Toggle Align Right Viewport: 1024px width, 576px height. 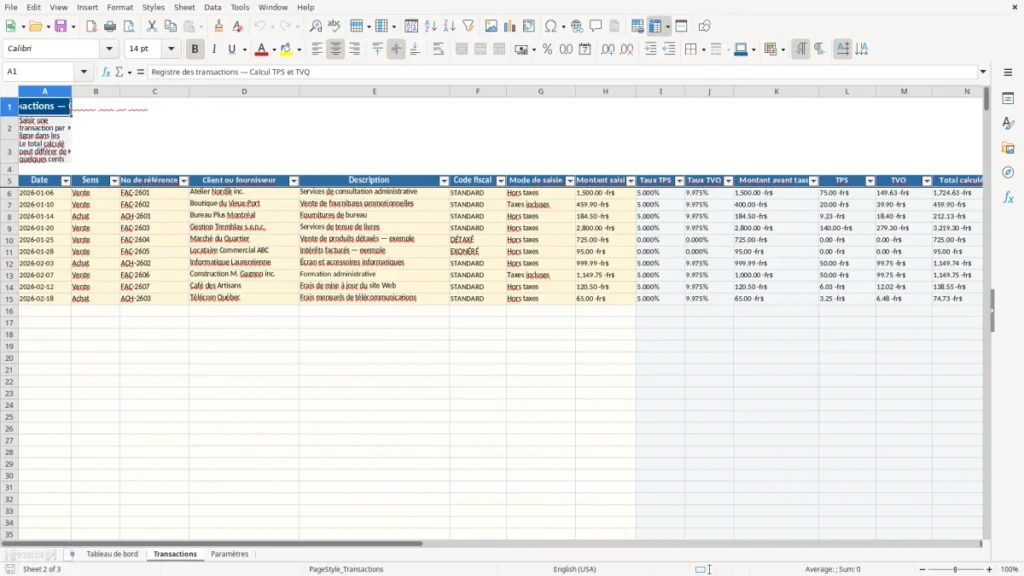point(355,49)
